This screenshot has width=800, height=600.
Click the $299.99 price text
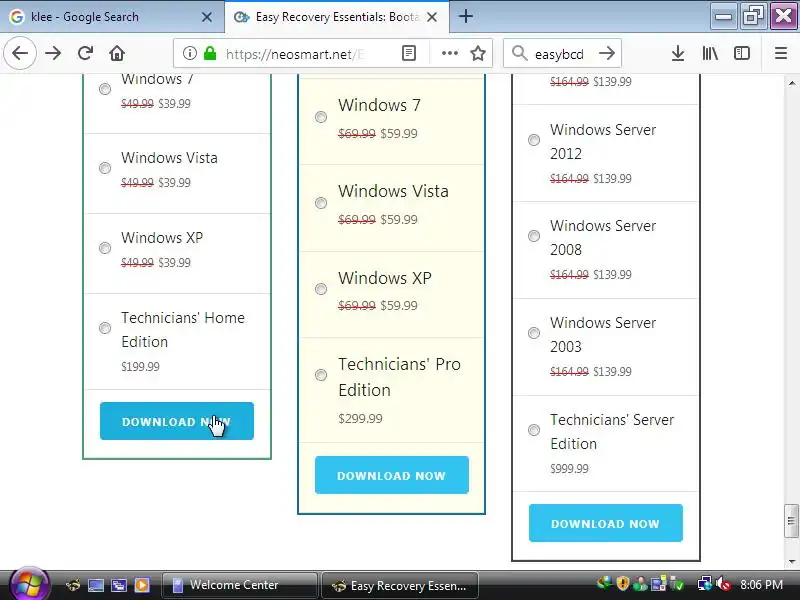click(360, 418)
